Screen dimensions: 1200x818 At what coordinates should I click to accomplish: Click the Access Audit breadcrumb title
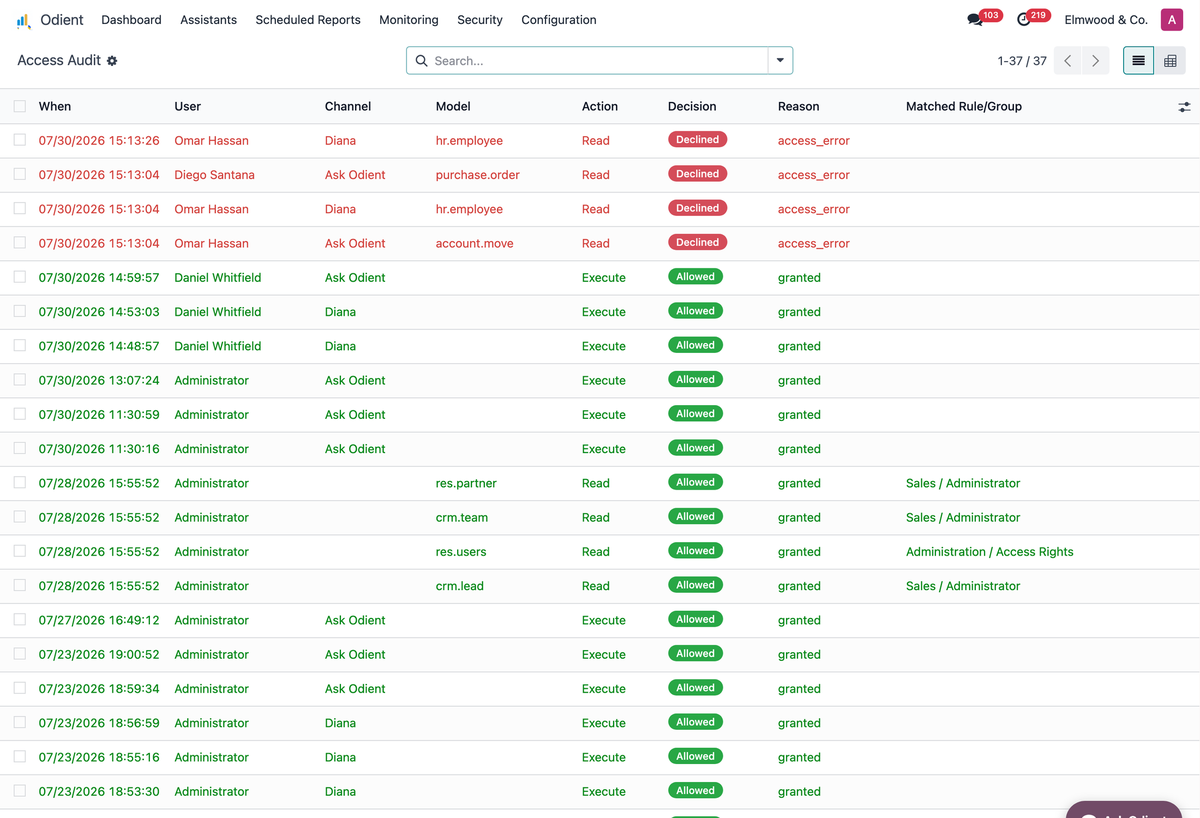click(x=59, y=60)
